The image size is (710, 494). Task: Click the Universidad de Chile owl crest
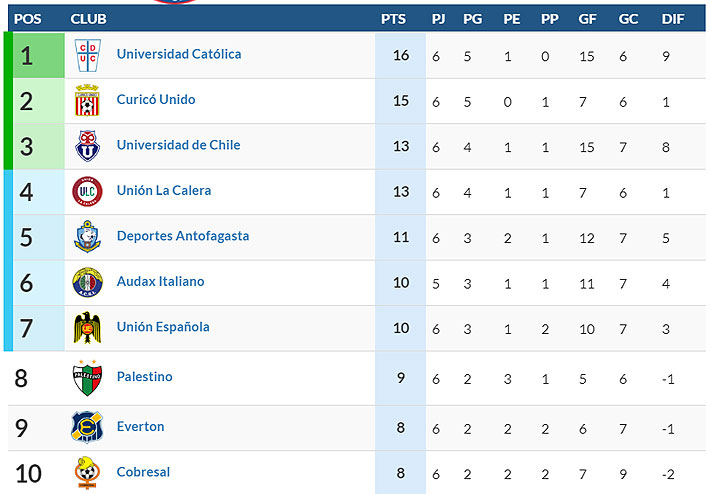[87, 146]
